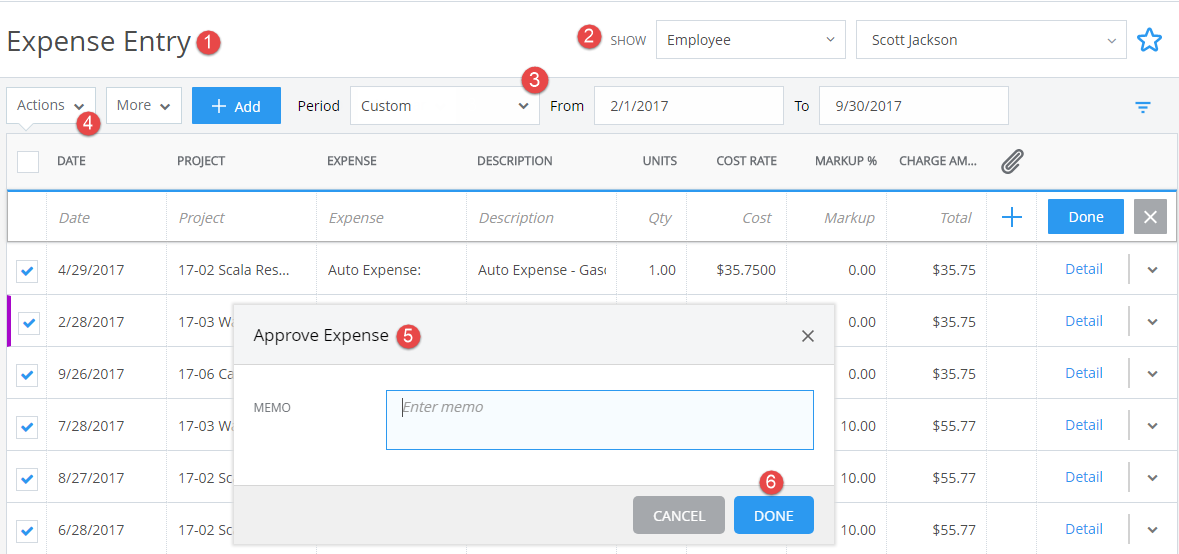
Task: Click the blue Add button
Action: click(x=236, y=105)
